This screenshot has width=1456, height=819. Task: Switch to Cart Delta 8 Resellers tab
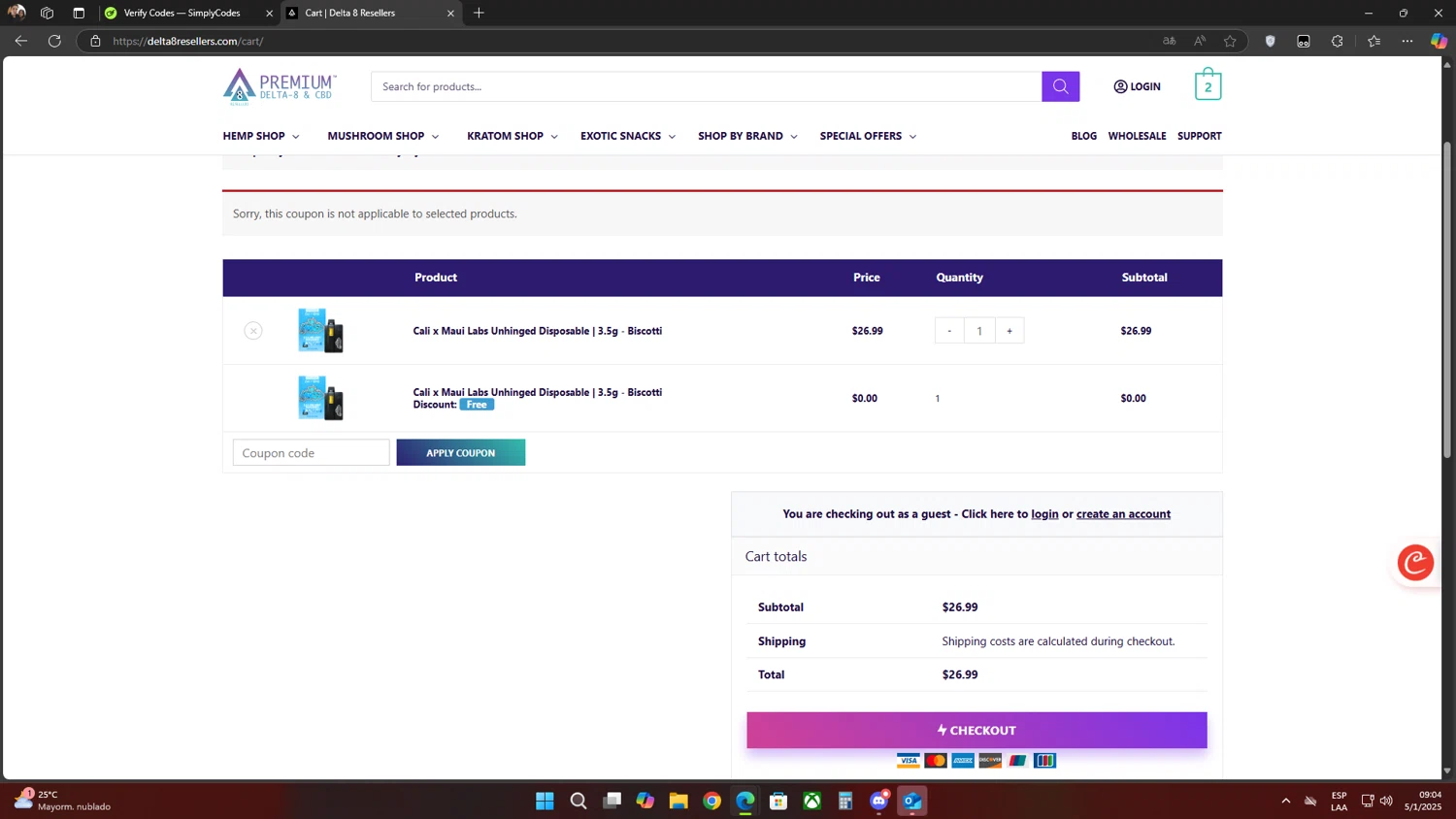(372, 14)
